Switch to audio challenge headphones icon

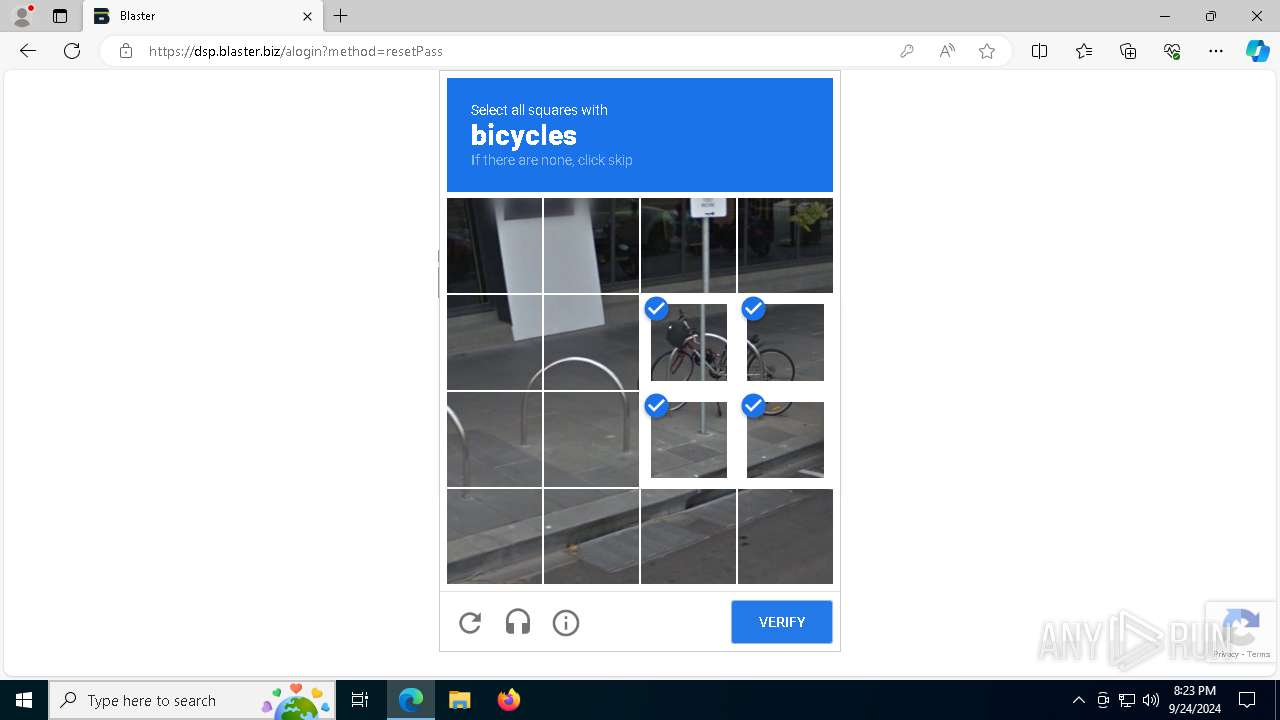518,623
